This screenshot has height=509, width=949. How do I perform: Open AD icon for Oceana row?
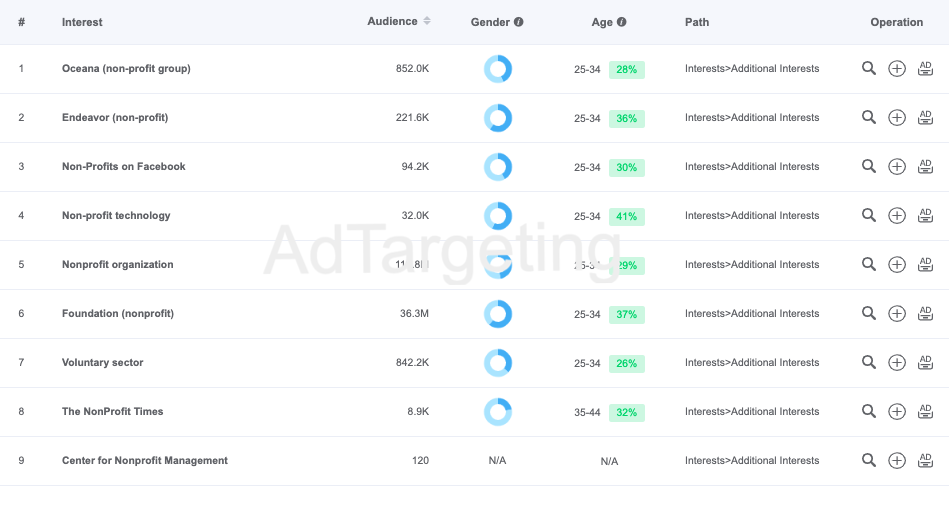point(925,68)
